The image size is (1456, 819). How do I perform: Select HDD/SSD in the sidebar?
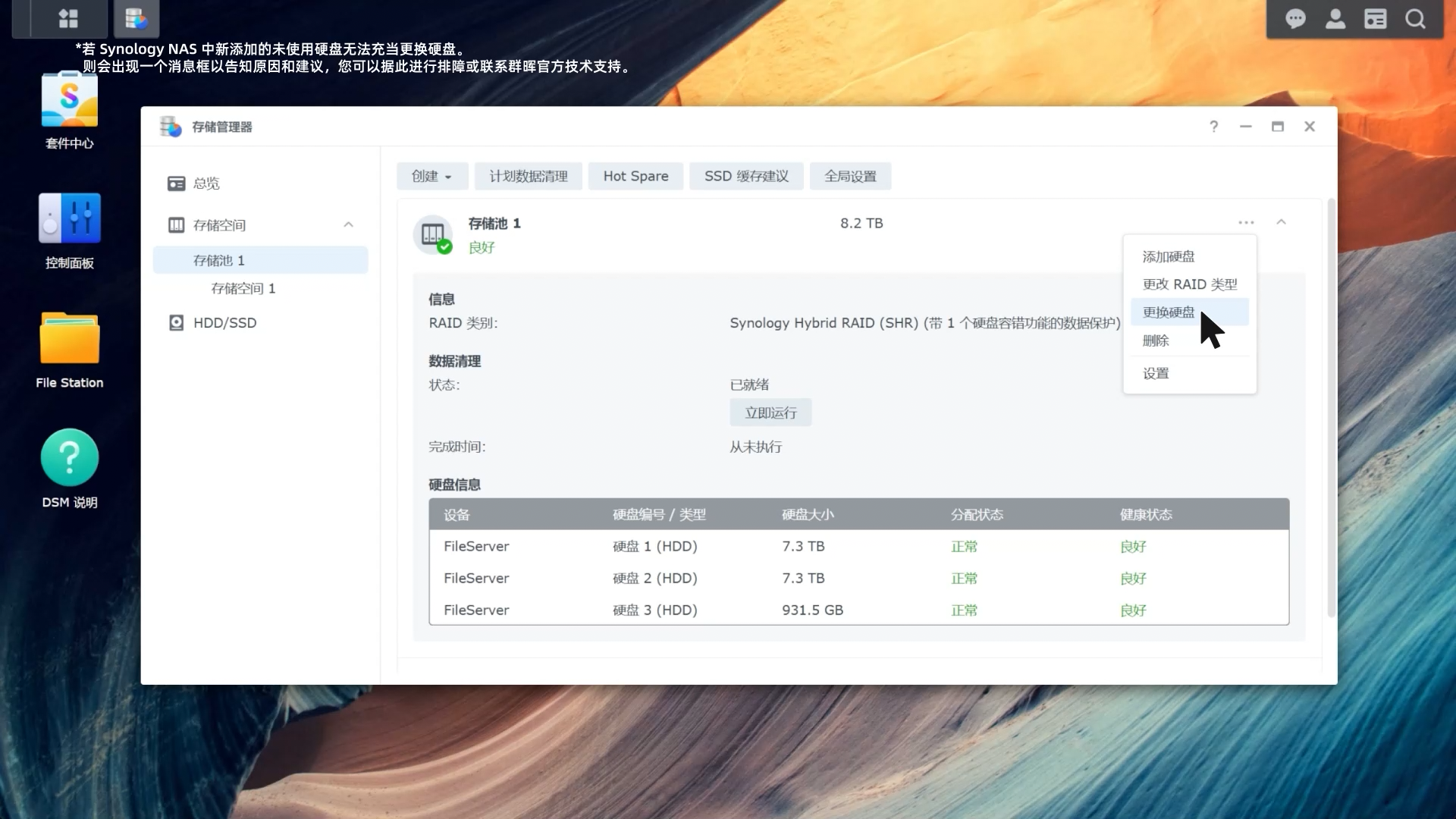click(x=260, y=323)
